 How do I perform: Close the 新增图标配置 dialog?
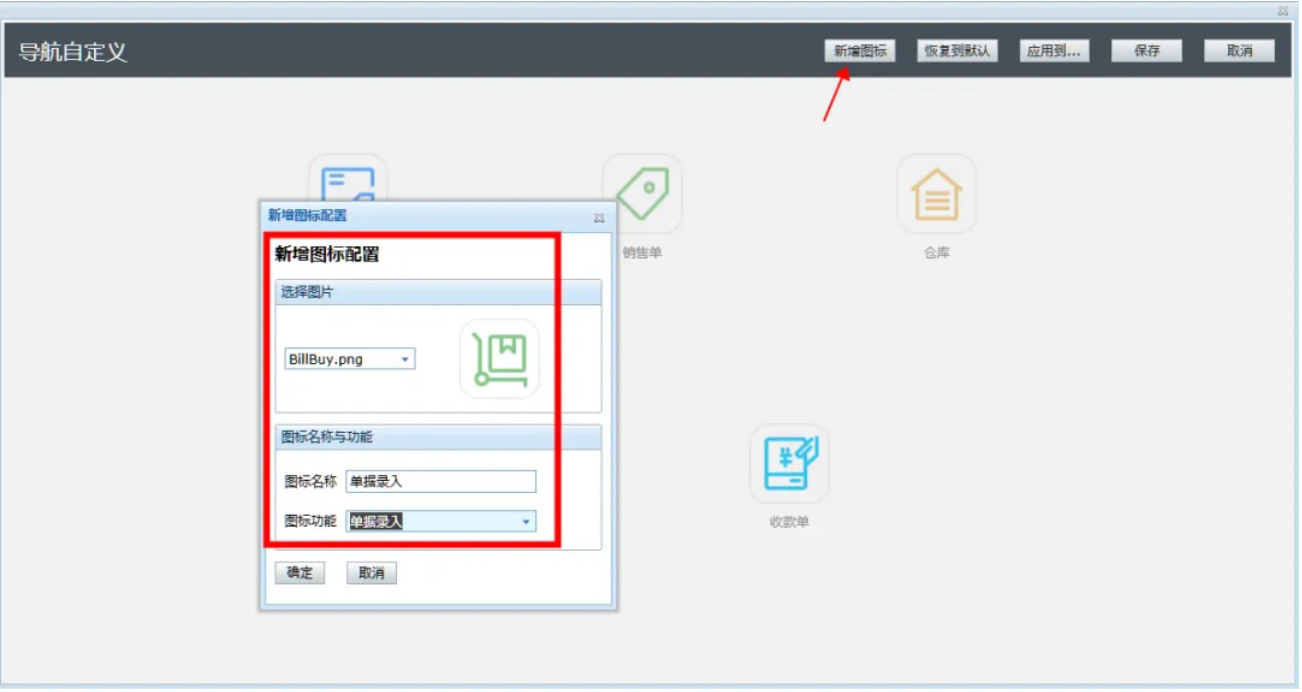click(x=599, y=217)
